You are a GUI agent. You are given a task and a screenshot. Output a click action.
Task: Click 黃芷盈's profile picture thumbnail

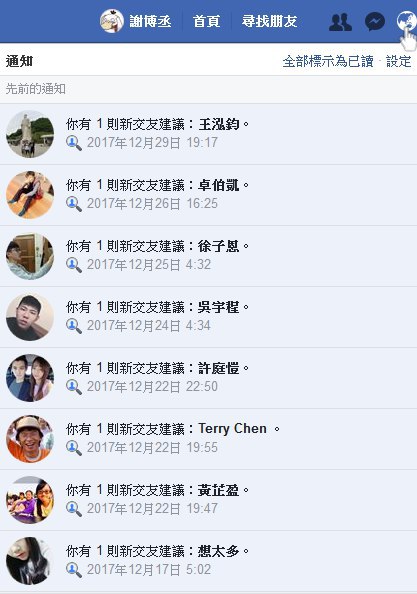pos(30,500)
